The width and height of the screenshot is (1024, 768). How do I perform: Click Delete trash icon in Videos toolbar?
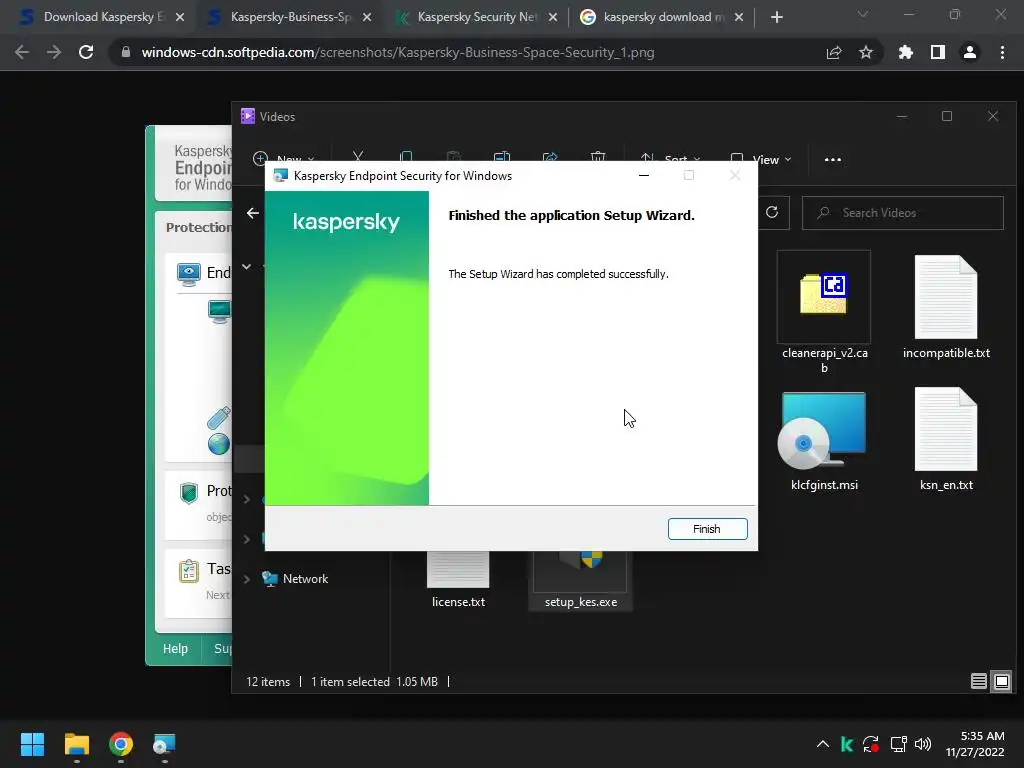click(x=598, y=157)
